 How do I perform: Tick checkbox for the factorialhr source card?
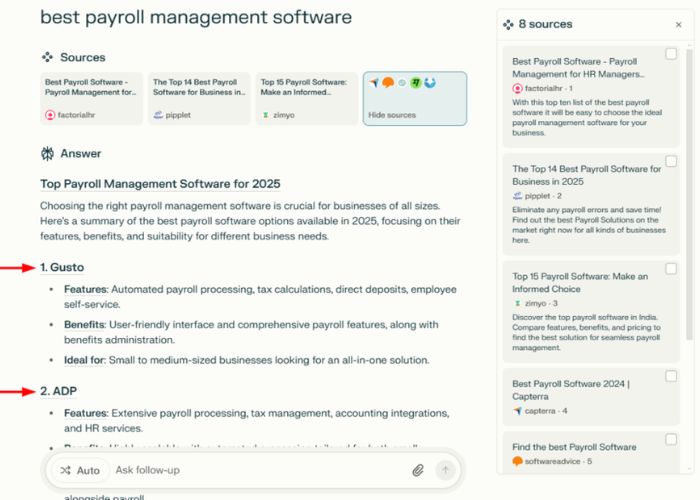tap(671, 54)
